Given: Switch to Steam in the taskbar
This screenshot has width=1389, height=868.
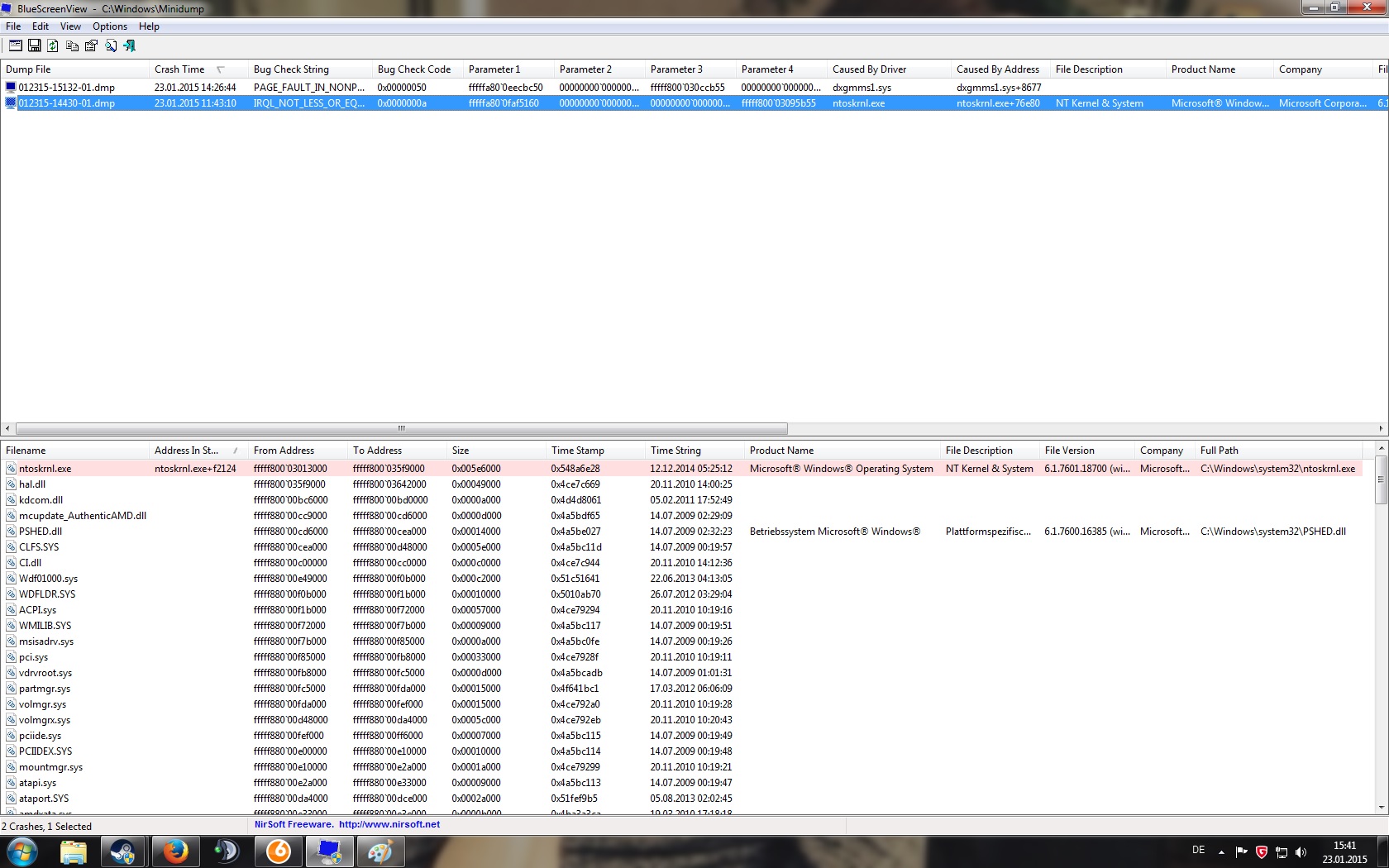Looking at the screenshot, I should (123, 851).
